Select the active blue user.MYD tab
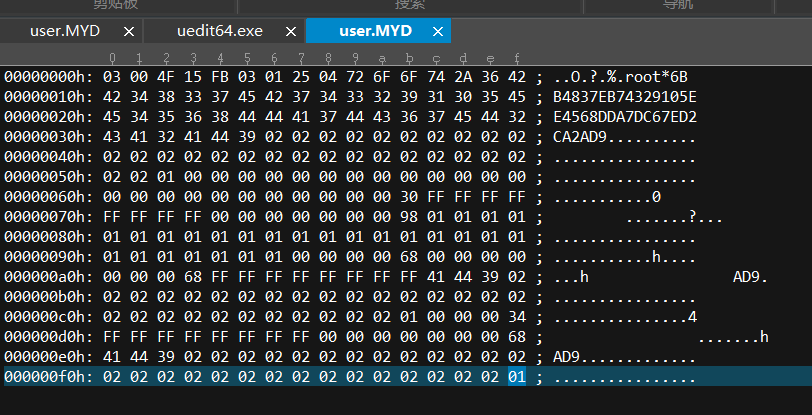Image resolution: width=812 pixels, height=415 pixels. 375,31
